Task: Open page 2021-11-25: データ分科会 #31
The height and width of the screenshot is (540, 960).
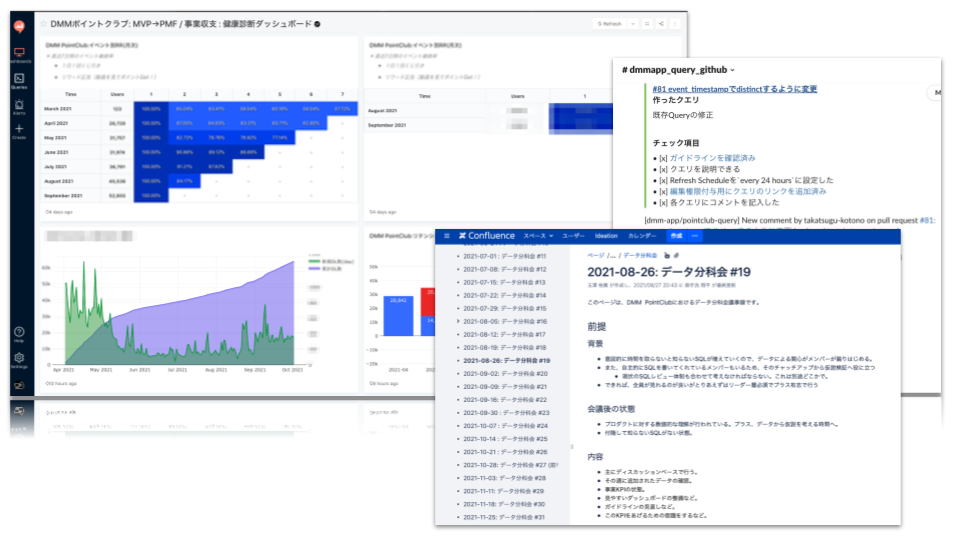Action: pos(504,517)
